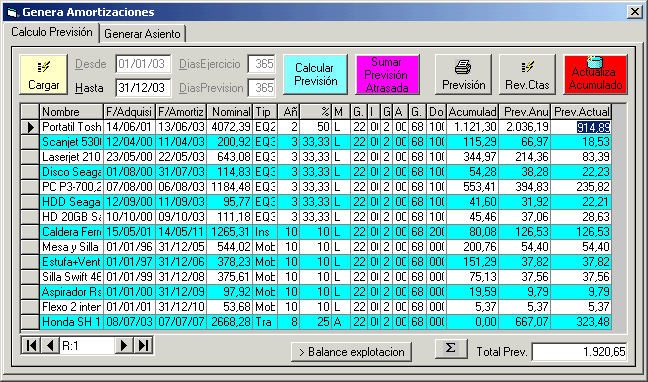Click the 1265,31 nominal cell
Image resolution: width=648 pixels, height=382 pixels.
tap(229, 232)
